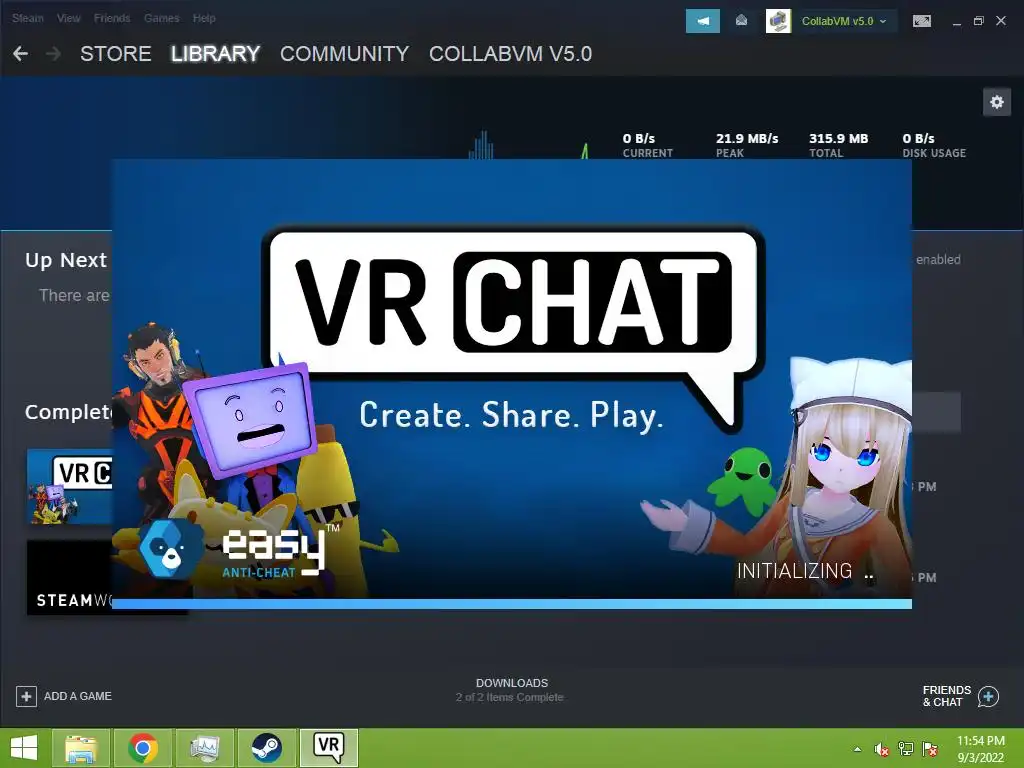The height and width of the screenshot is (768, 1024).
Task: Open the inbox envelope icon
Action: [741, 21]
